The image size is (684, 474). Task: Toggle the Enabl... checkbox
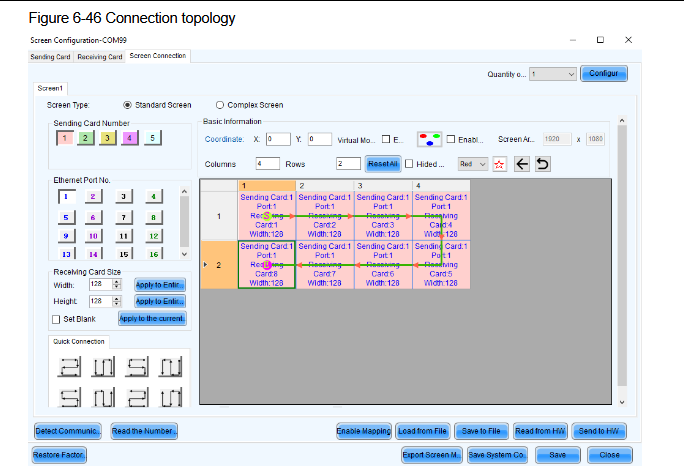[x=451, y=139]
